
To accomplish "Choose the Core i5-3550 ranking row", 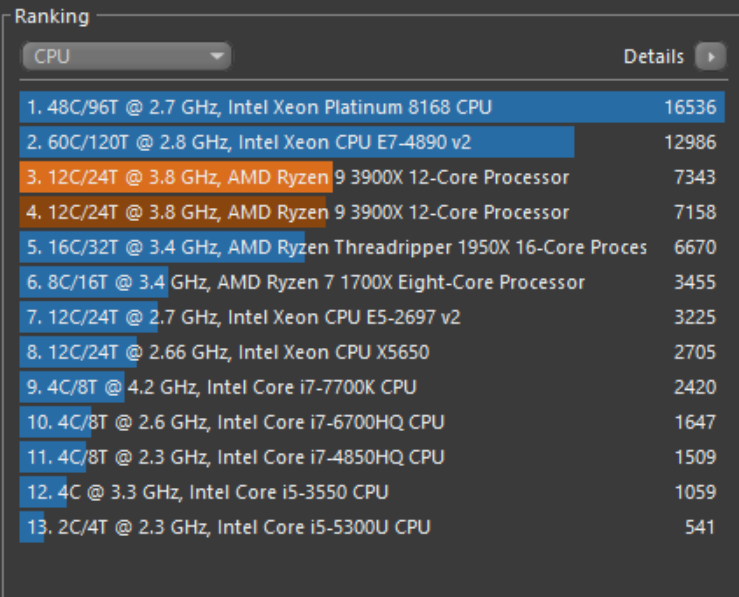I will [372, 492].
